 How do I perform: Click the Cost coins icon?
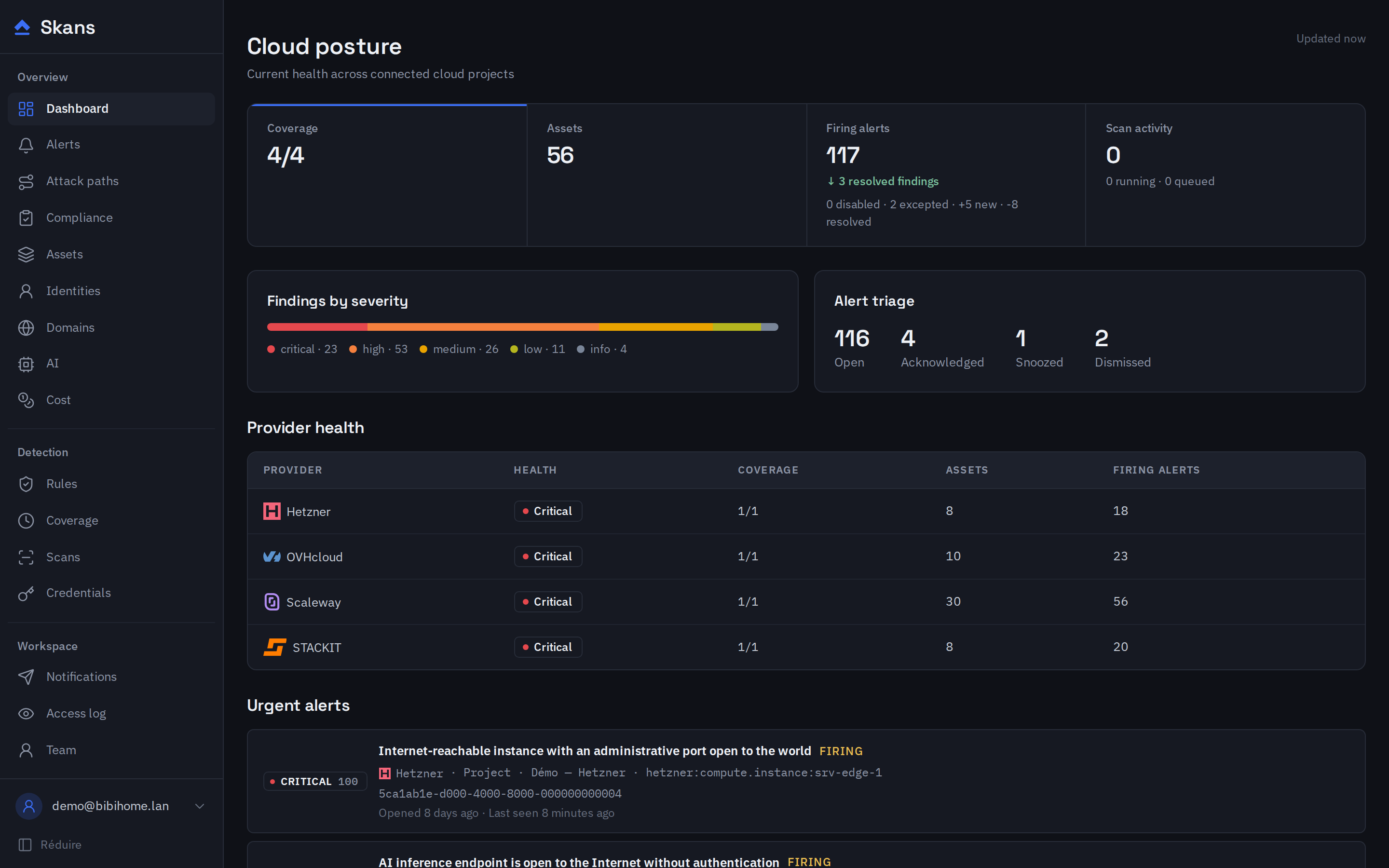click(x=26, y=400)
